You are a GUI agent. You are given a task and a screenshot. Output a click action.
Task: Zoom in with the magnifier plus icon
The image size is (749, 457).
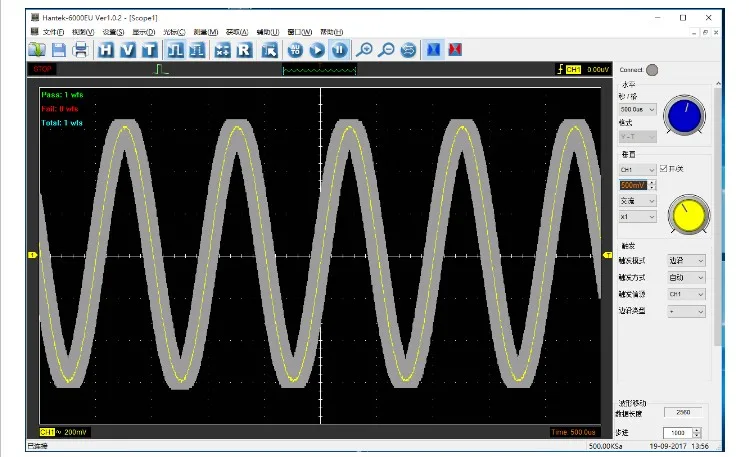click(364, 50)
